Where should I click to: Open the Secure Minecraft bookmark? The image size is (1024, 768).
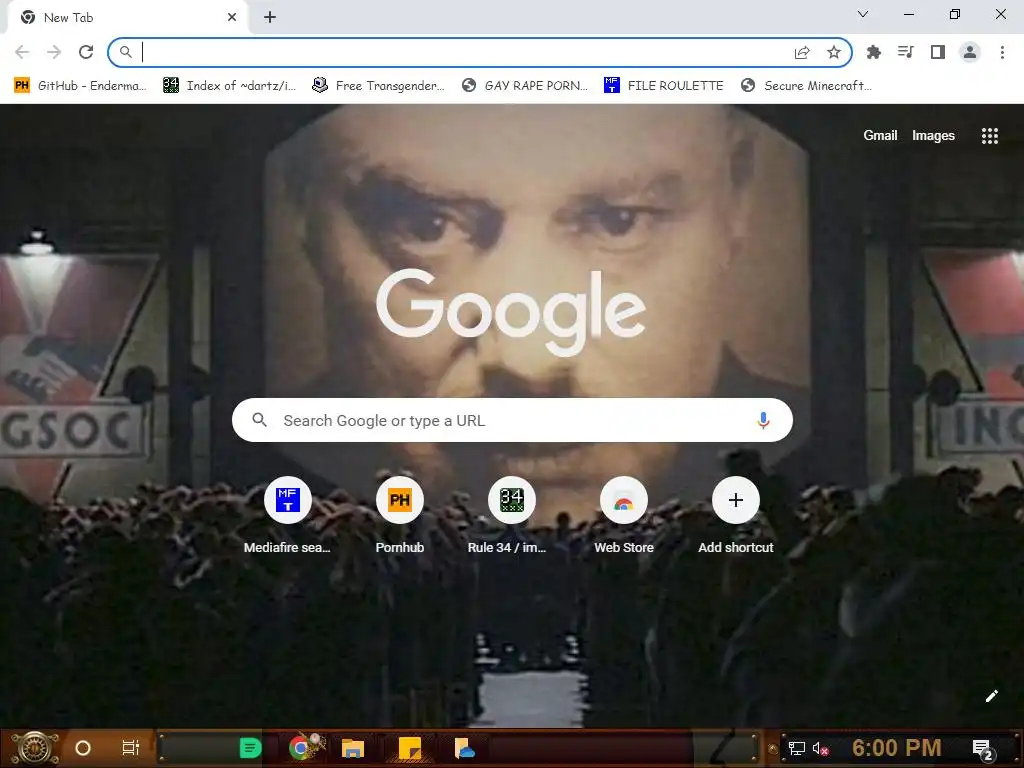[x=807, y=86]
